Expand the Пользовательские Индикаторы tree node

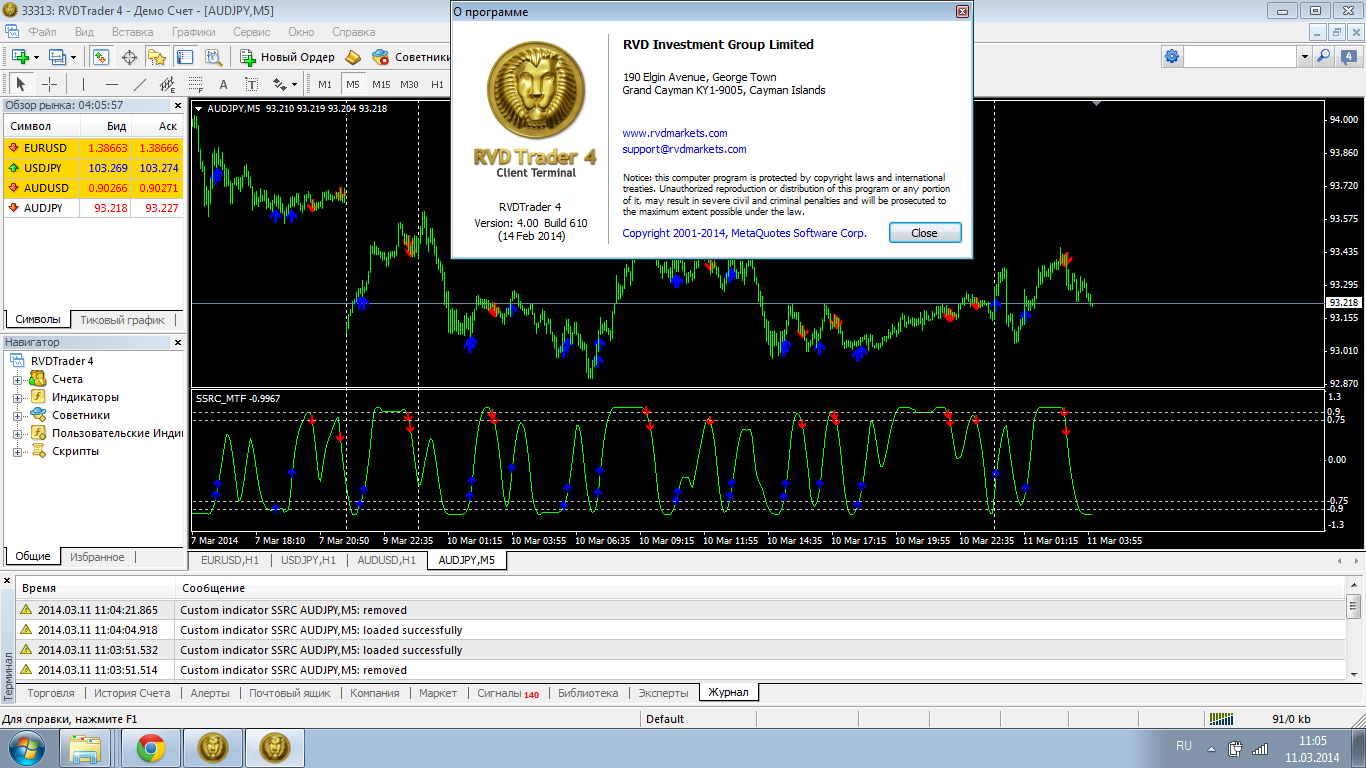tap(17, 434)
